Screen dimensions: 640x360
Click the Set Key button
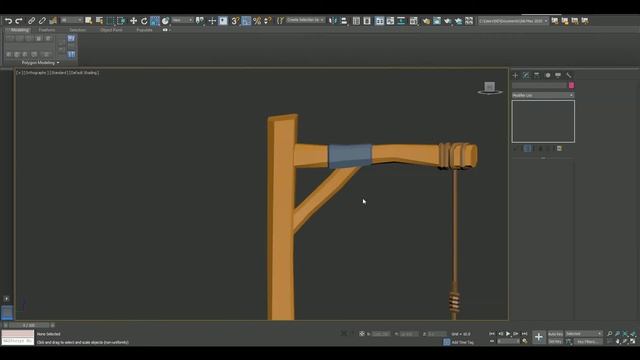click(x=555, y=341)
